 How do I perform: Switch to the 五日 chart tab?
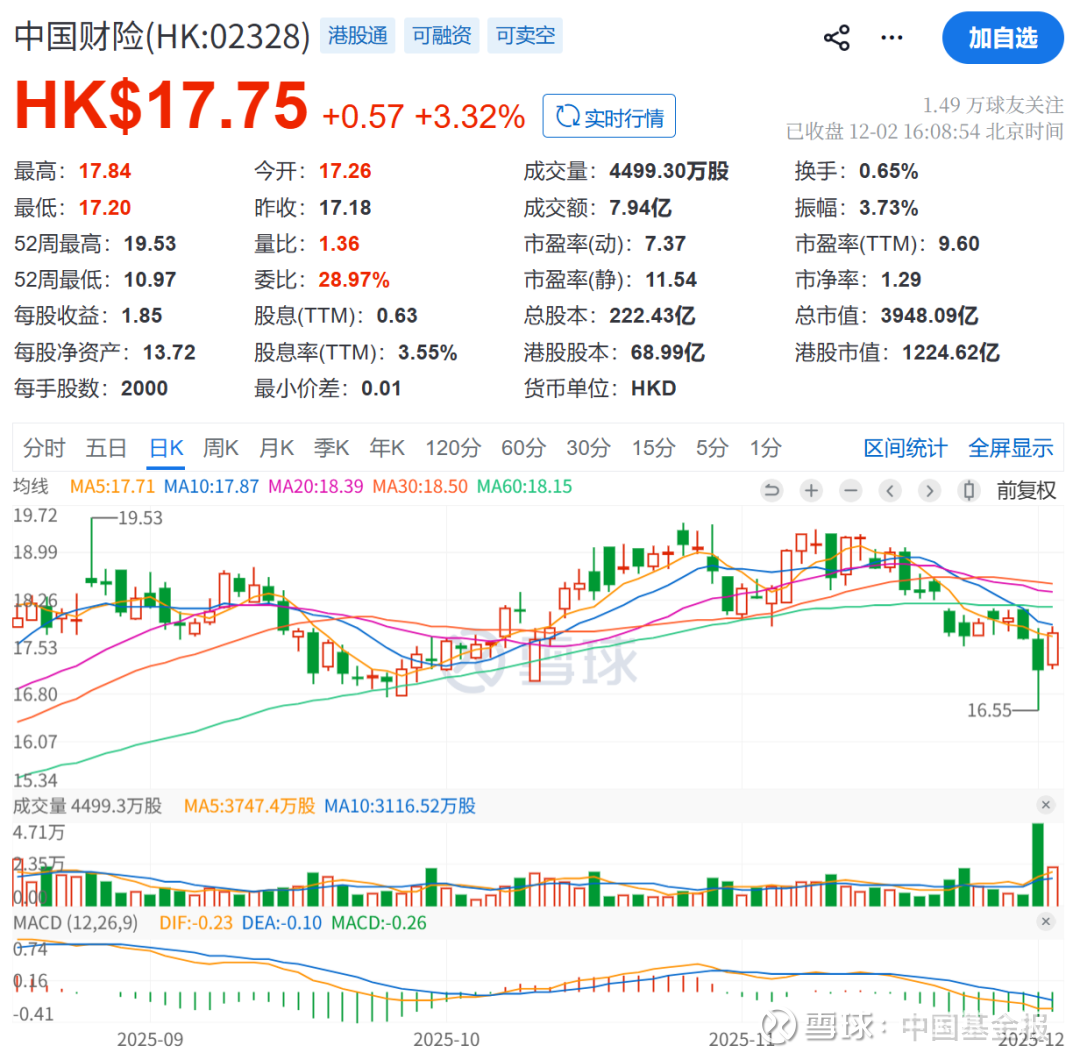(106, 448)
